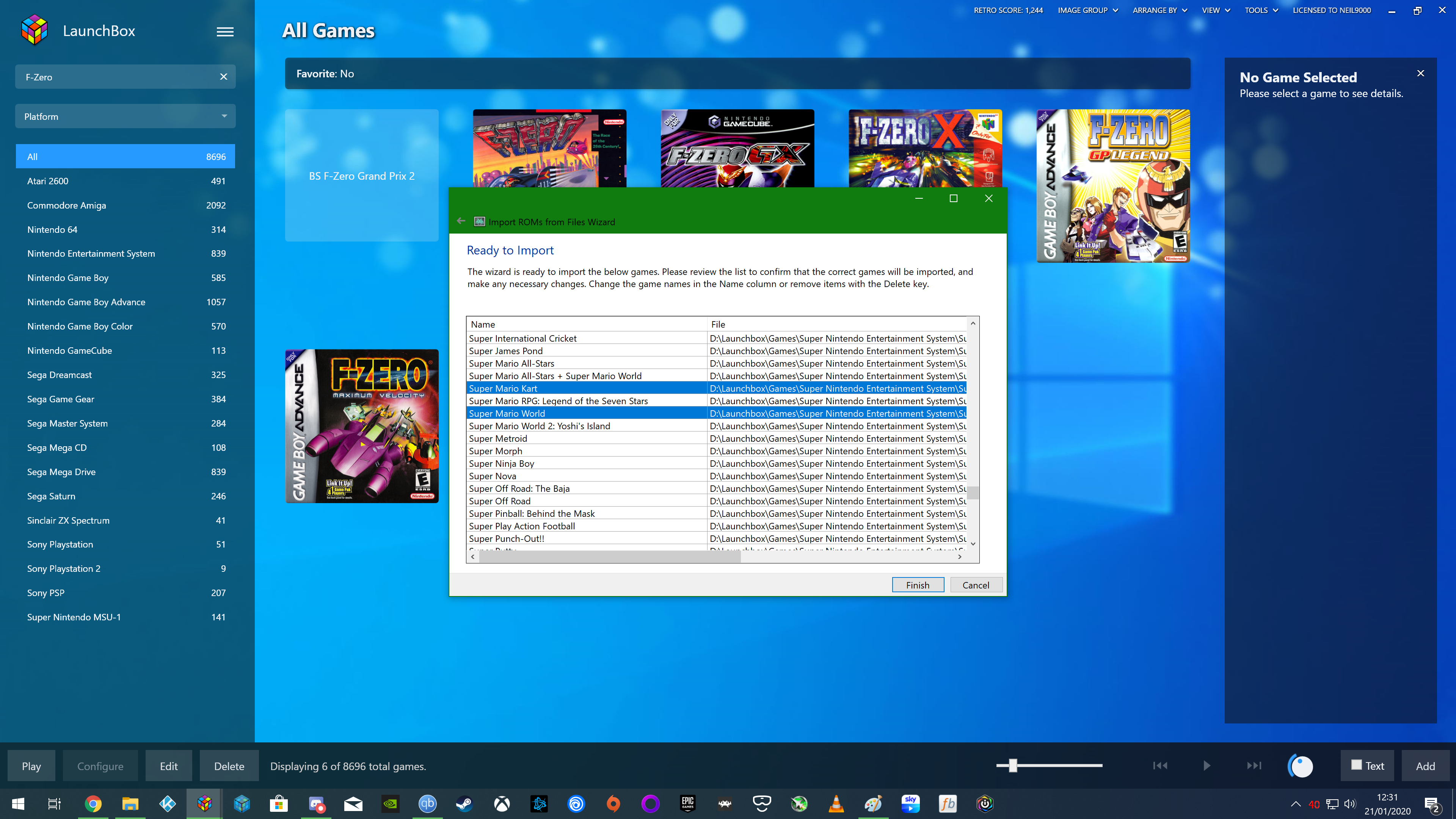1456x819 pixels.
Task: Open Windows Task View
Action: pos(54,803)
